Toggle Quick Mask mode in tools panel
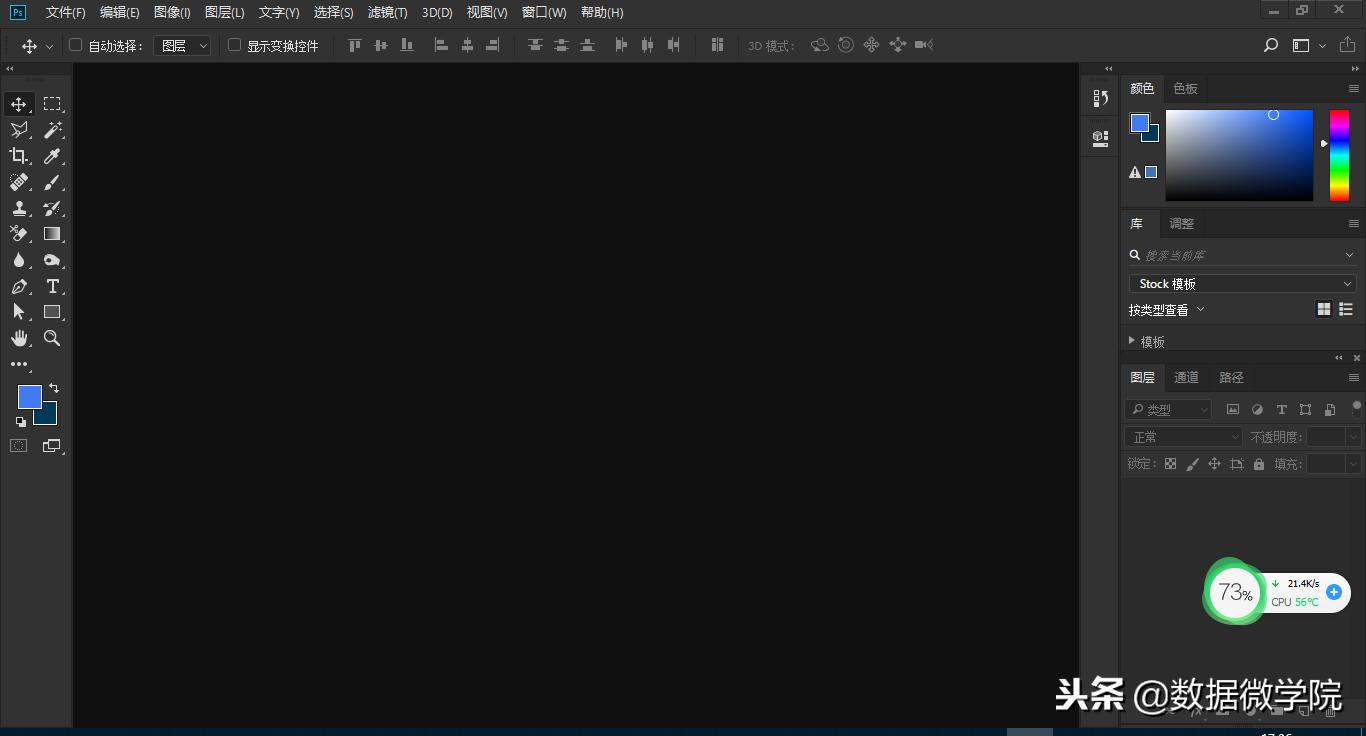 [19, 446]
